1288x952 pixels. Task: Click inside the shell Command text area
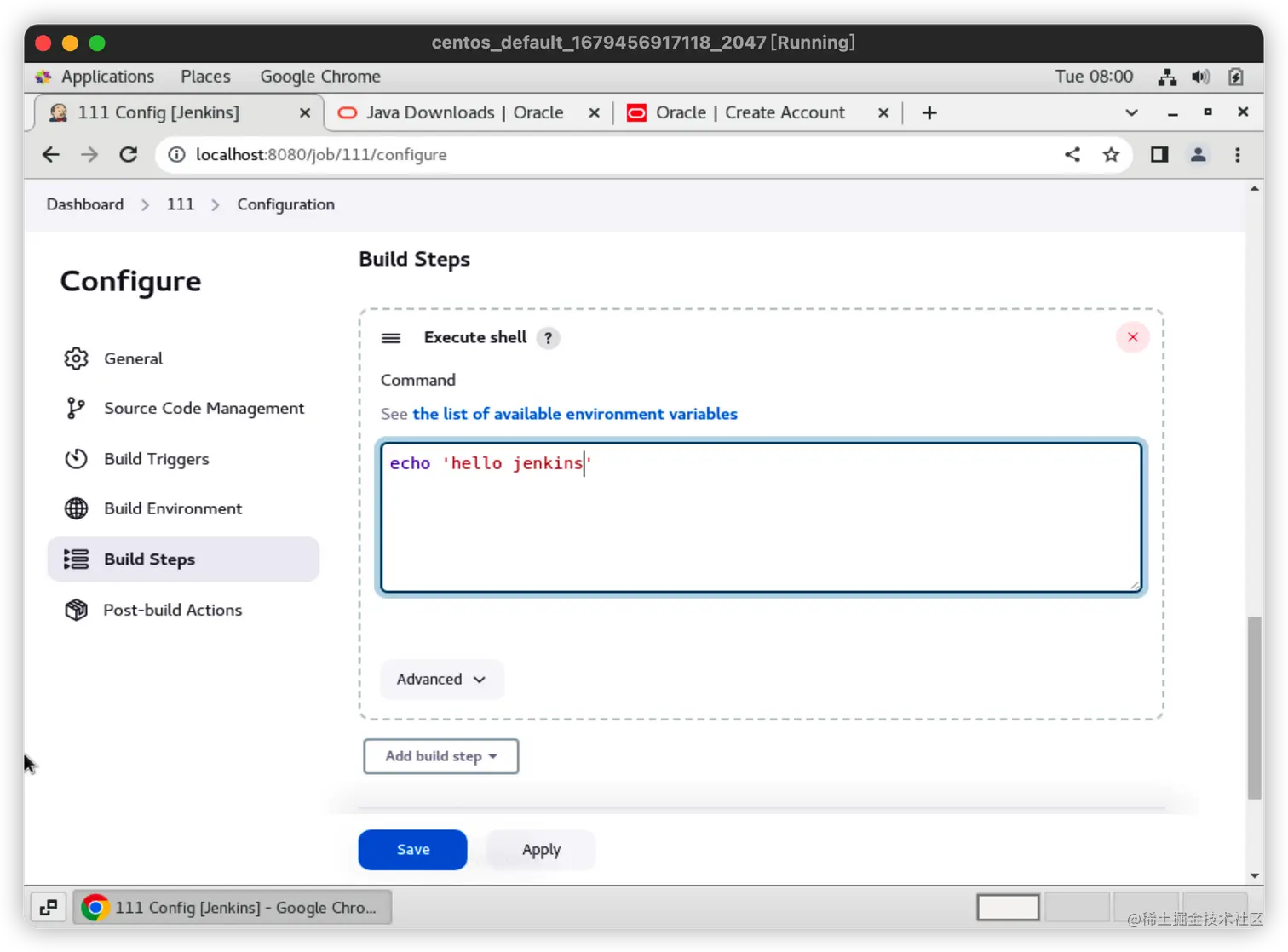point(761,517)
